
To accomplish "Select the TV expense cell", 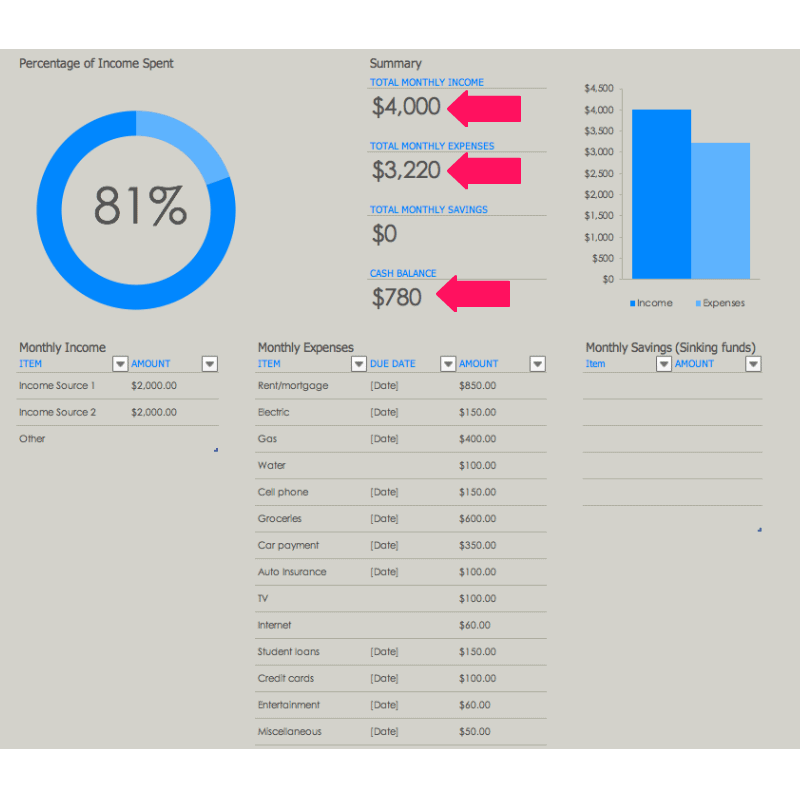I will (x=263, y=598).
